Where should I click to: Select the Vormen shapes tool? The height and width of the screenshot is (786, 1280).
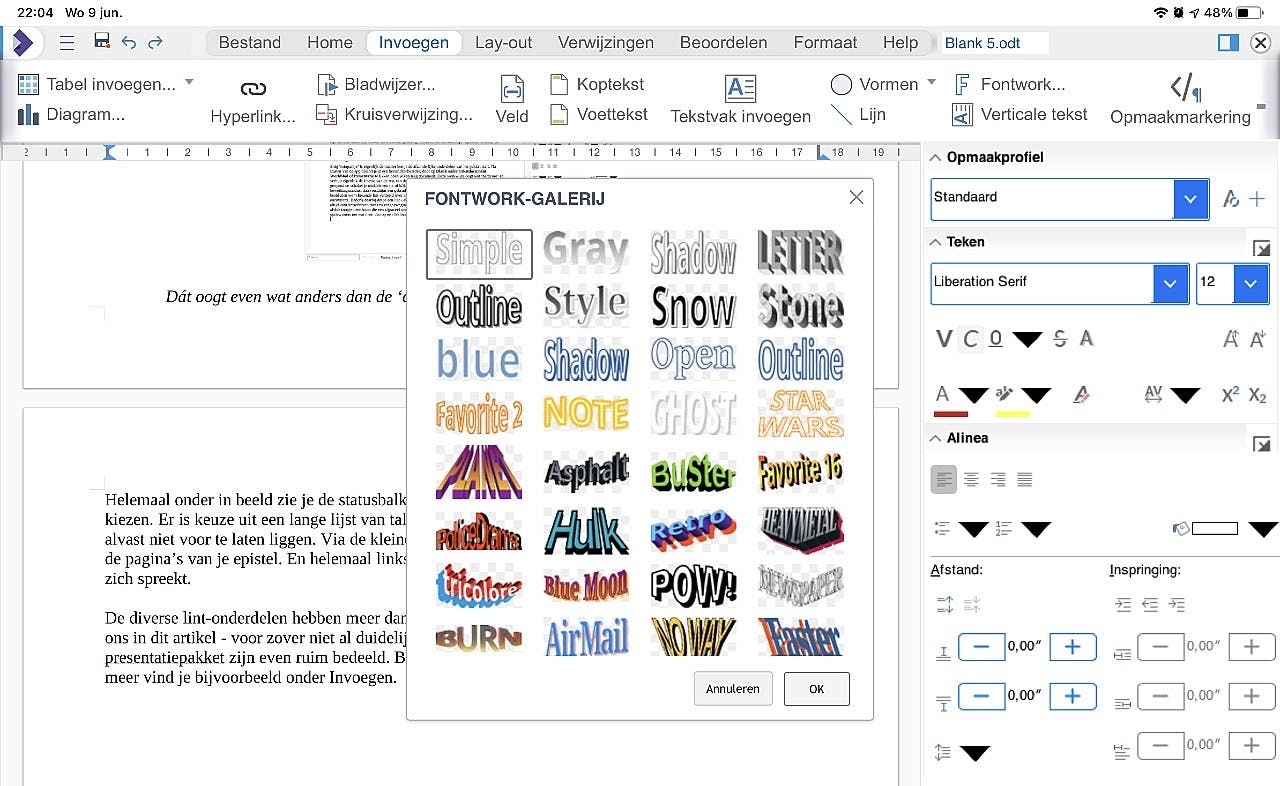click(x=875, y=84)
